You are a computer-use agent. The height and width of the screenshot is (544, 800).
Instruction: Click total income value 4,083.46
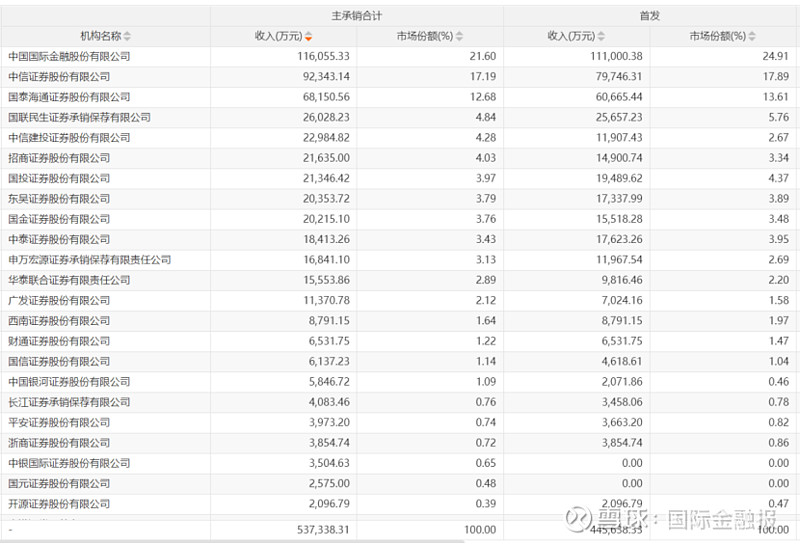click(329, 402)
